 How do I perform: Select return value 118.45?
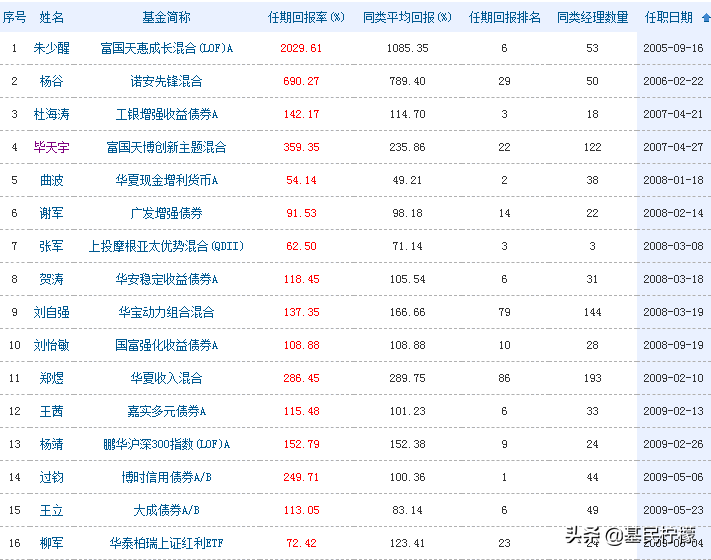coord(301,279)
